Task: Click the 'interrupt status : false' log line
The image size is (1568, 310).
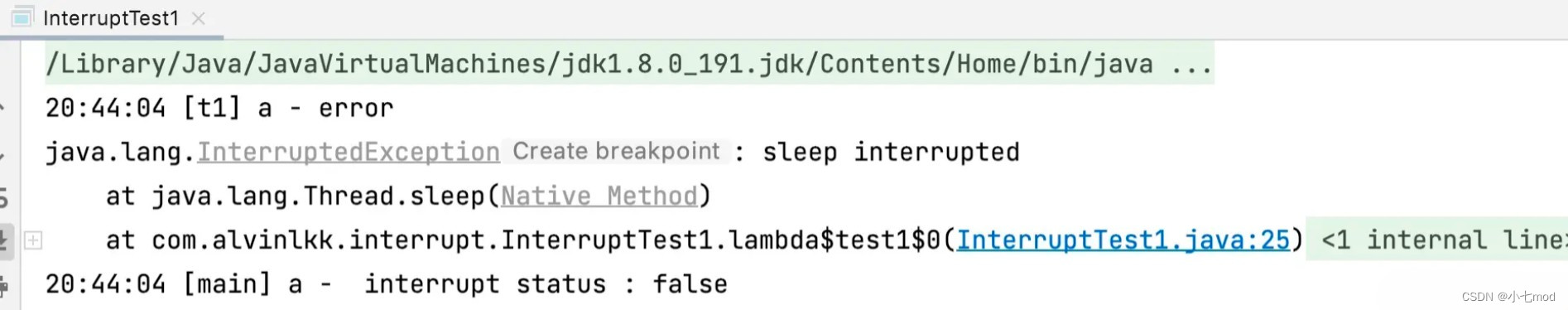Action: coord(387,284)
